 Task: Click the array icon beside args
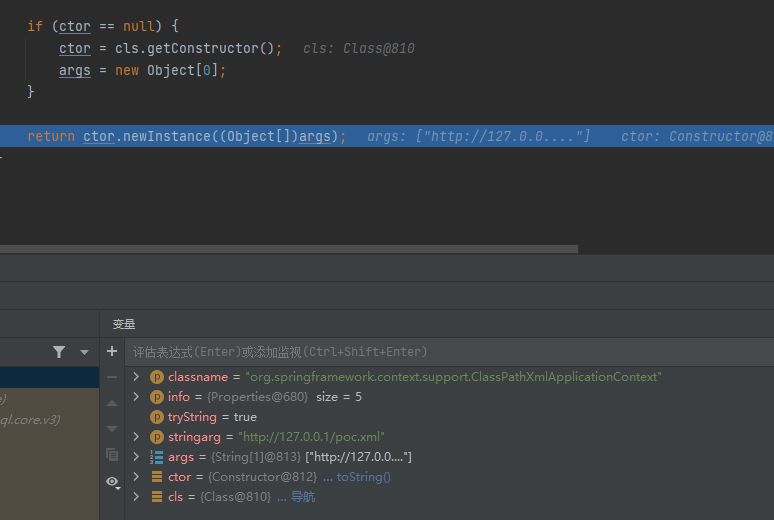tap(156, 457)
